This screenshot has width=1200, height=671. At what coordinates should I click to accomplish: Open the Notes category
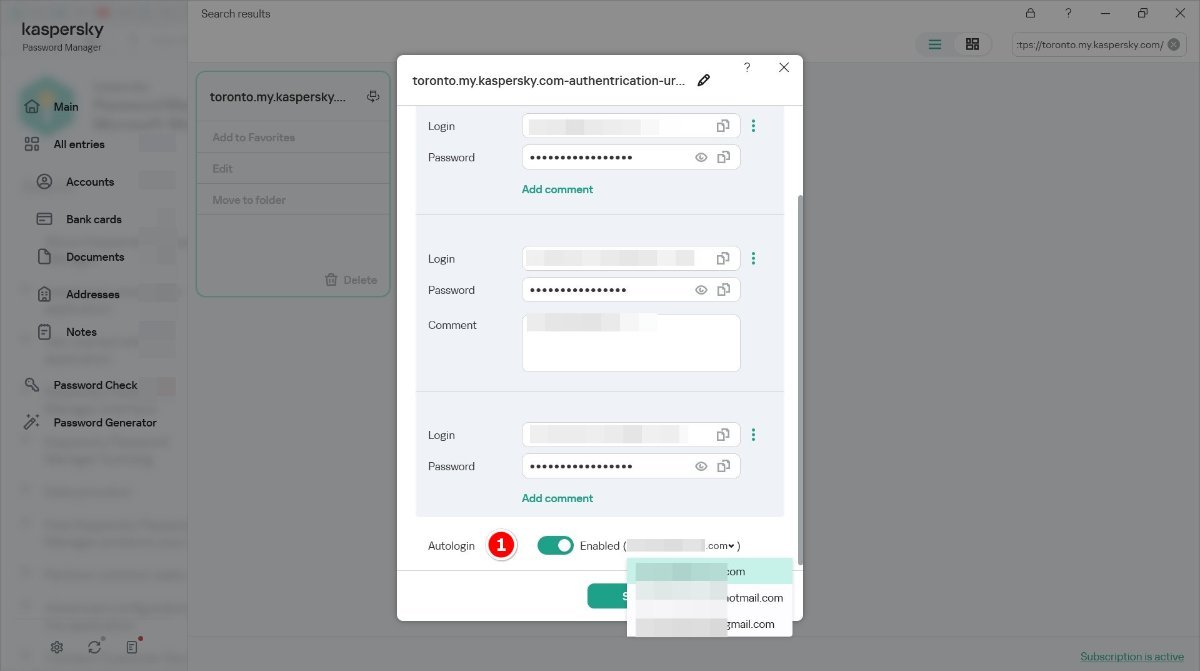pos(81,332)
